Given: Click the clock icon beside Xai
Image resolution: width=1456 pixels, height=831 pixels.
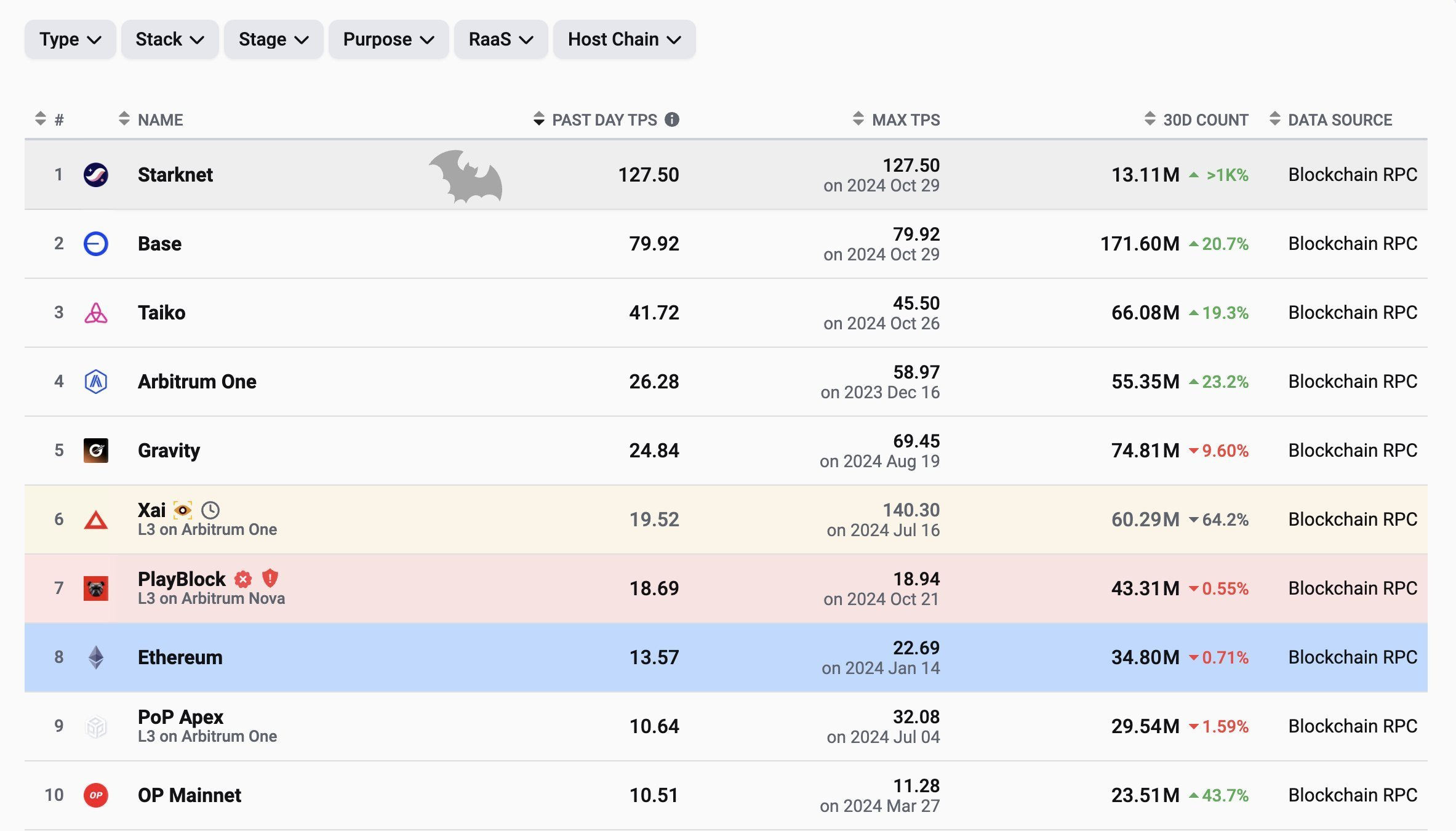Looking at the screenshot, I should pyautogui.click(x=210, y=510).
